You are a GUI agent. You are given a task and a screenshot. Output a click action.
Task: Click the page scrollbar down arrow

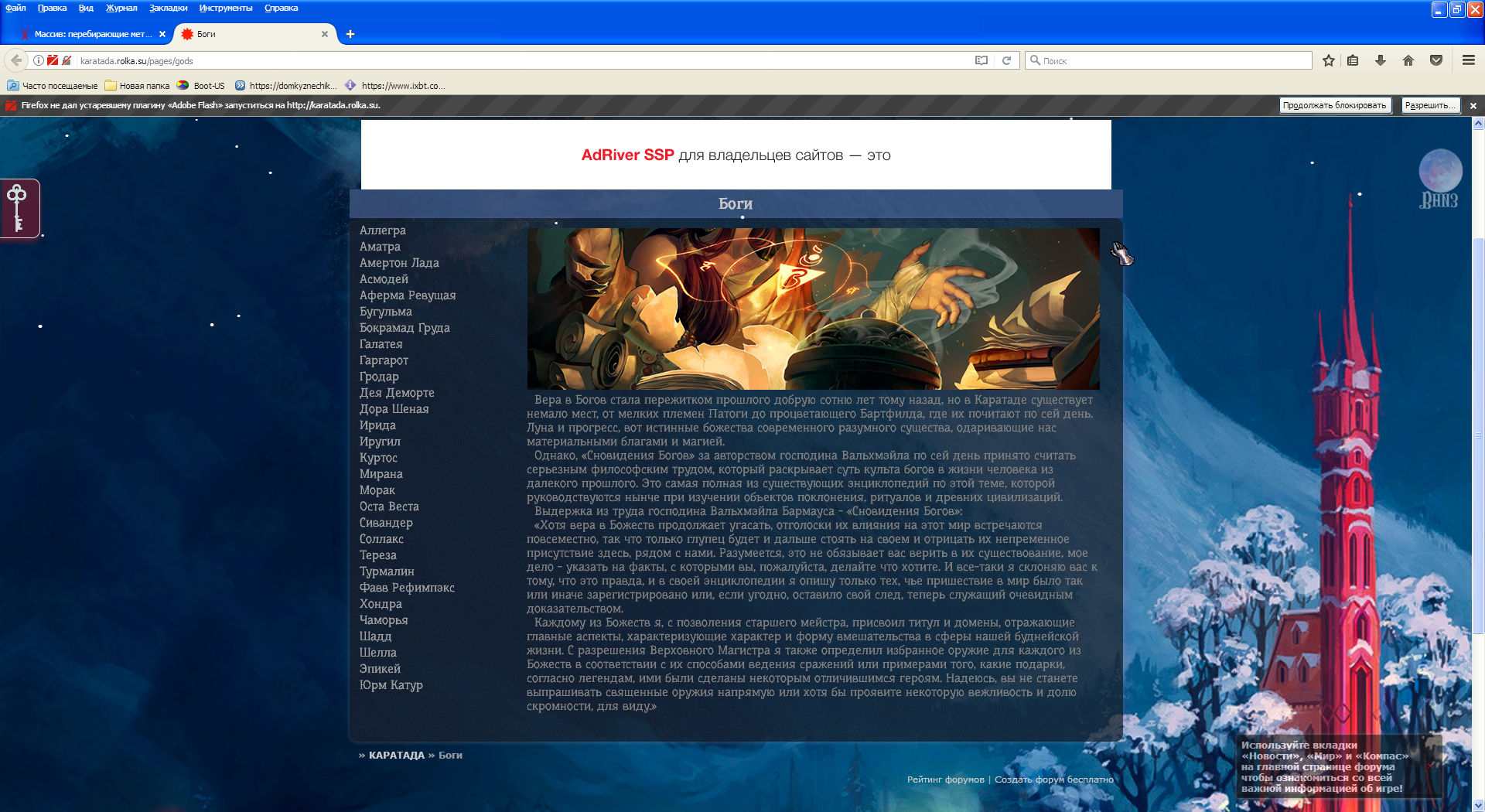(1478, 805)
